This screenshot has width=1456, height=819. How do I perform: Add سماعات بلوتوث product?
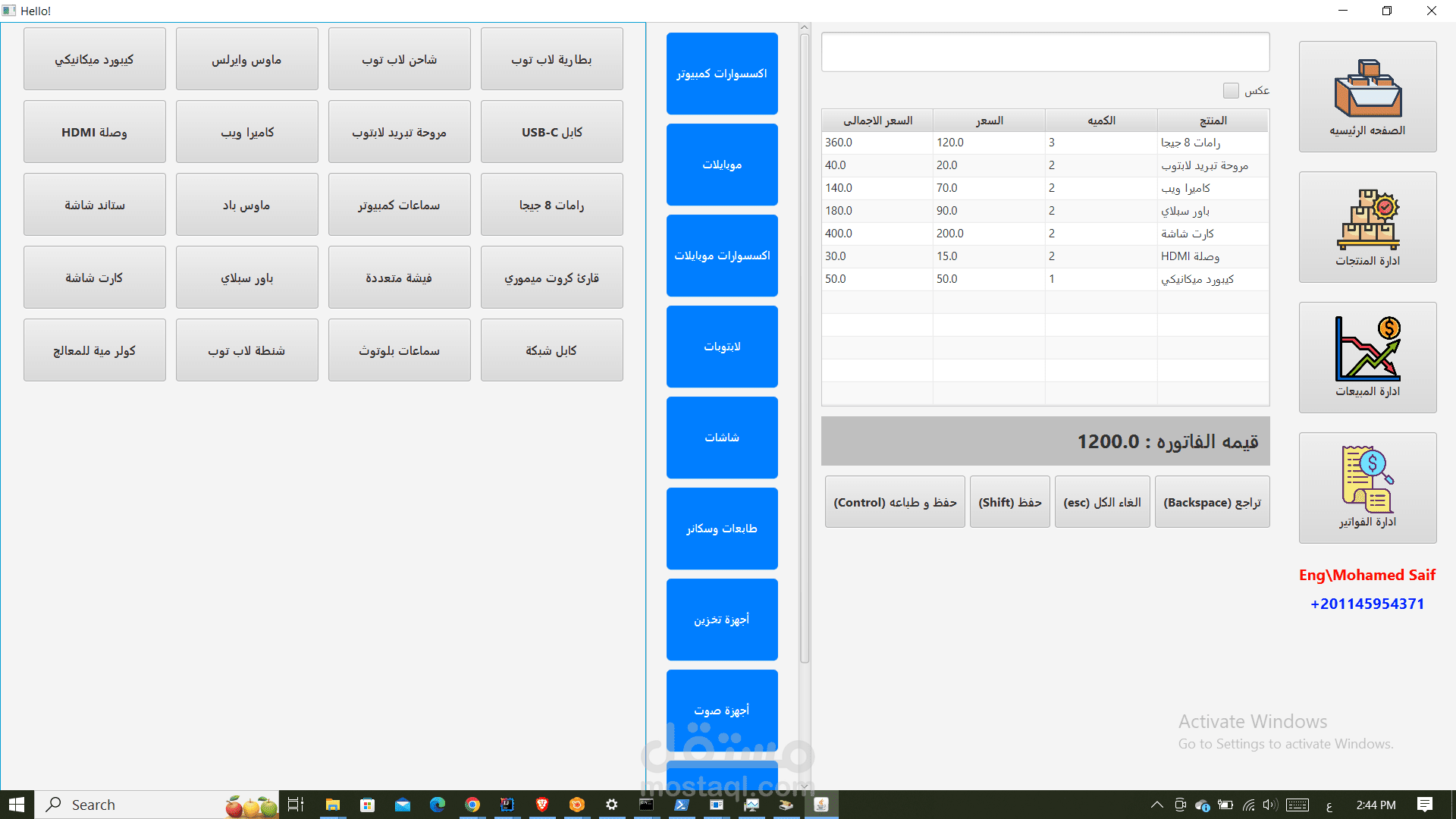[x=400, y=350]
